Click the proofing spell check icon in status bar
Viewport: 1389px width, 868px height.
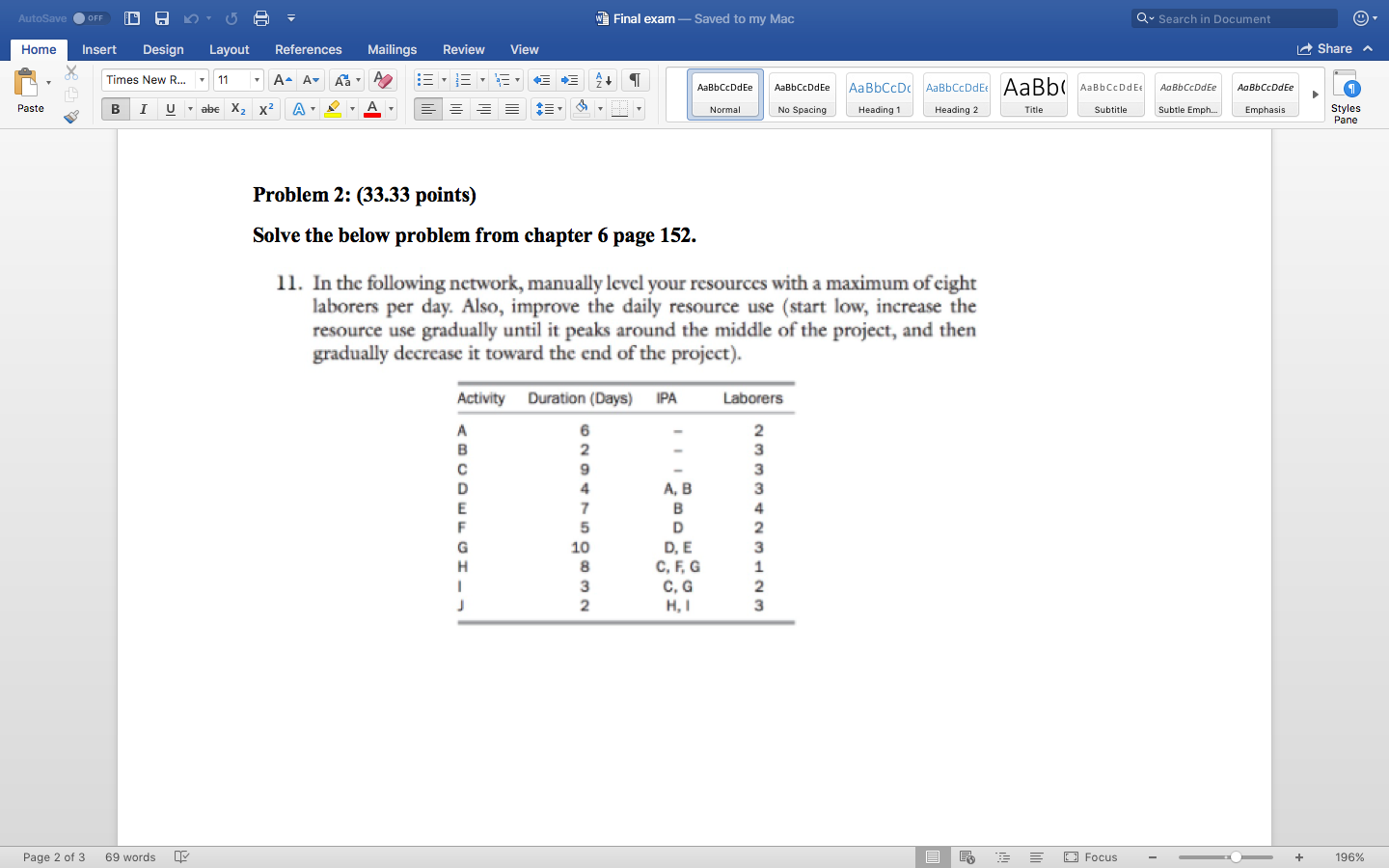click(181, 856)
